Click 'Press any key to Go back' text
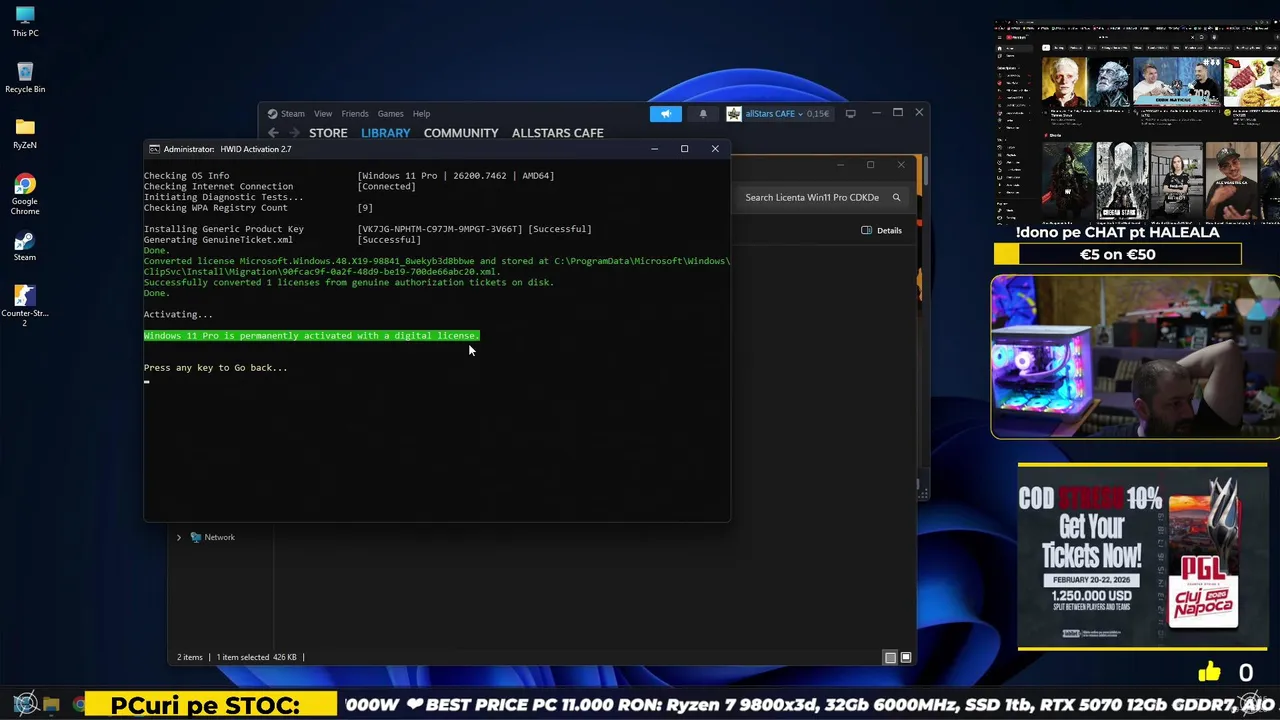The width and height of the screenshot is (1280, 720). pos(215,368)
